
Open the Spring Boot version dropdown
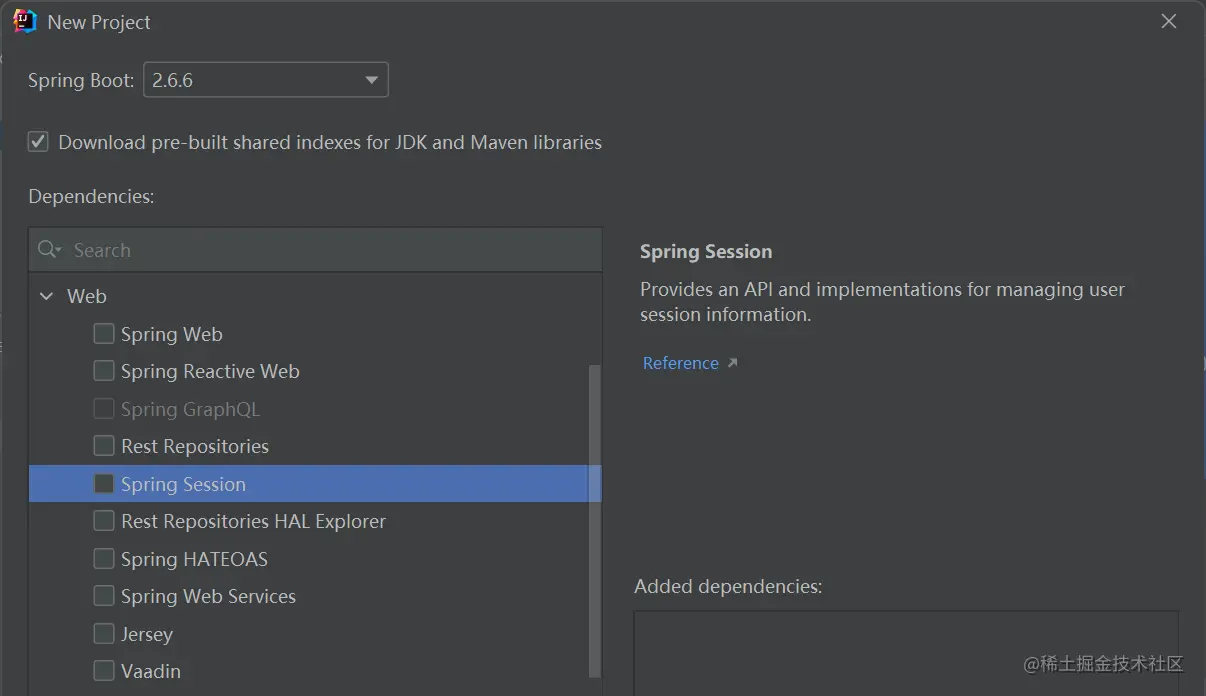coord(266,80)
